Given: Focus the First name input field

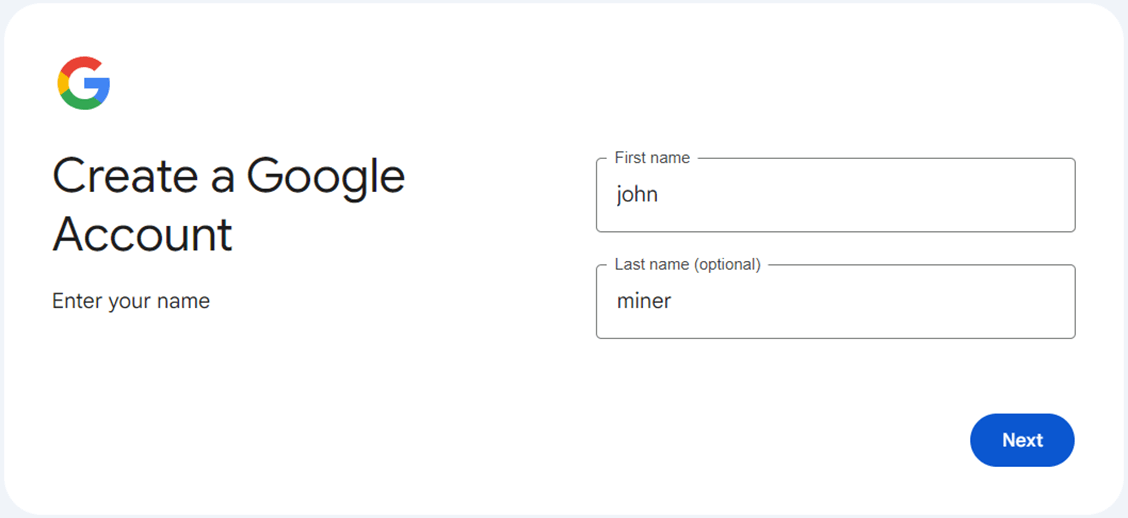Looking at the screenshot, I should pos(835,195).
